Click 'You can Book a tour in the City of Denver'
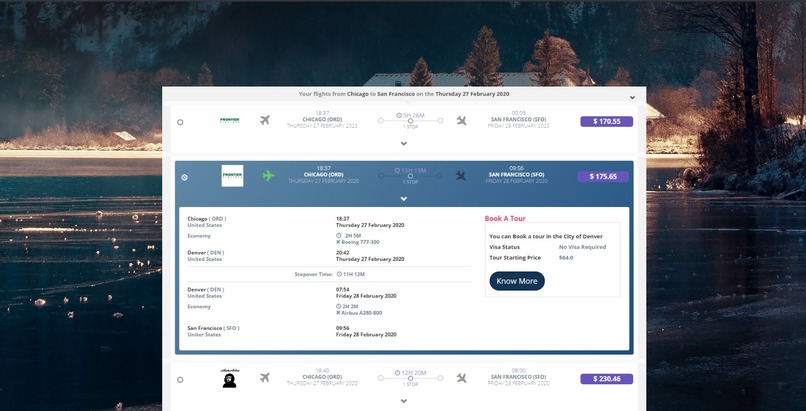The width and height of the screenshot is (806, 411). tap(546, 237)
